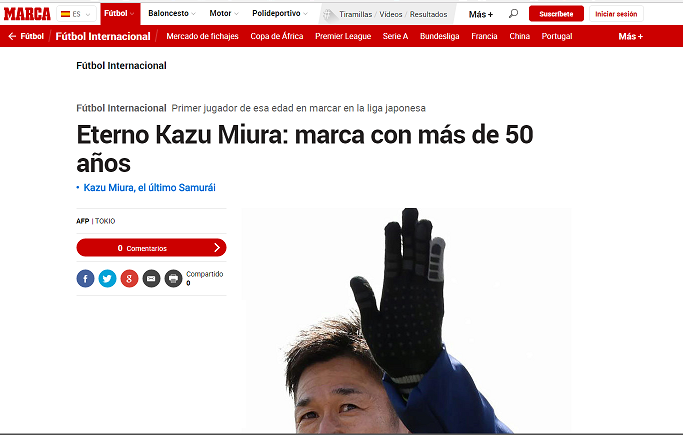Click Iniciar sesión button
This screenshot has width=683, height=435.
616,14
